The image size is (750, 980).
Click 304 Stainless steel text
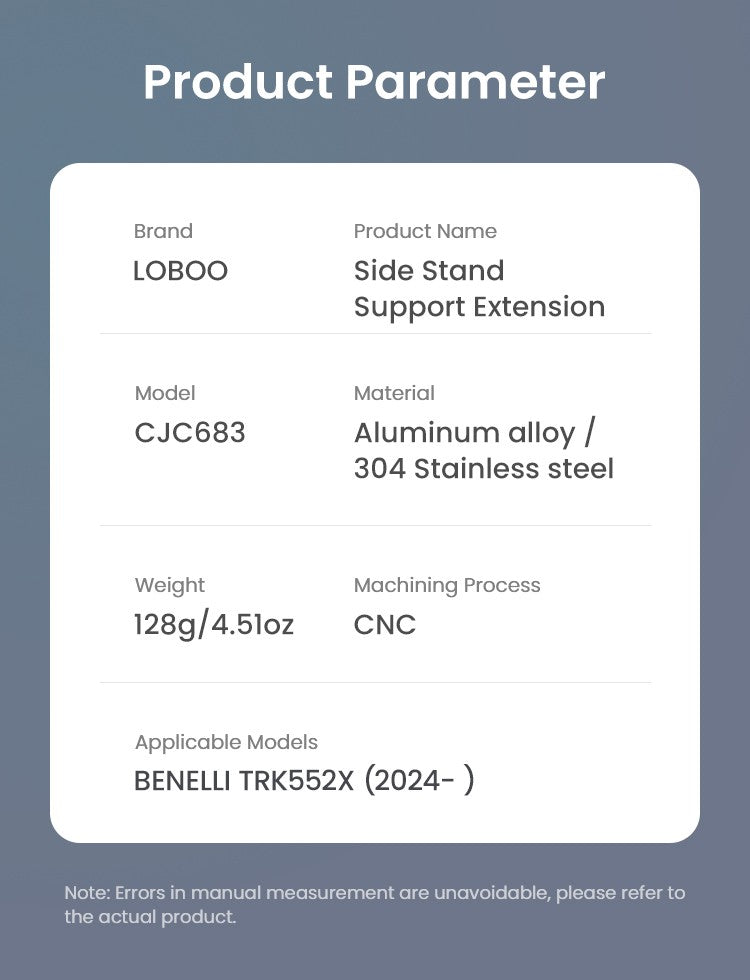coord(484,469)
